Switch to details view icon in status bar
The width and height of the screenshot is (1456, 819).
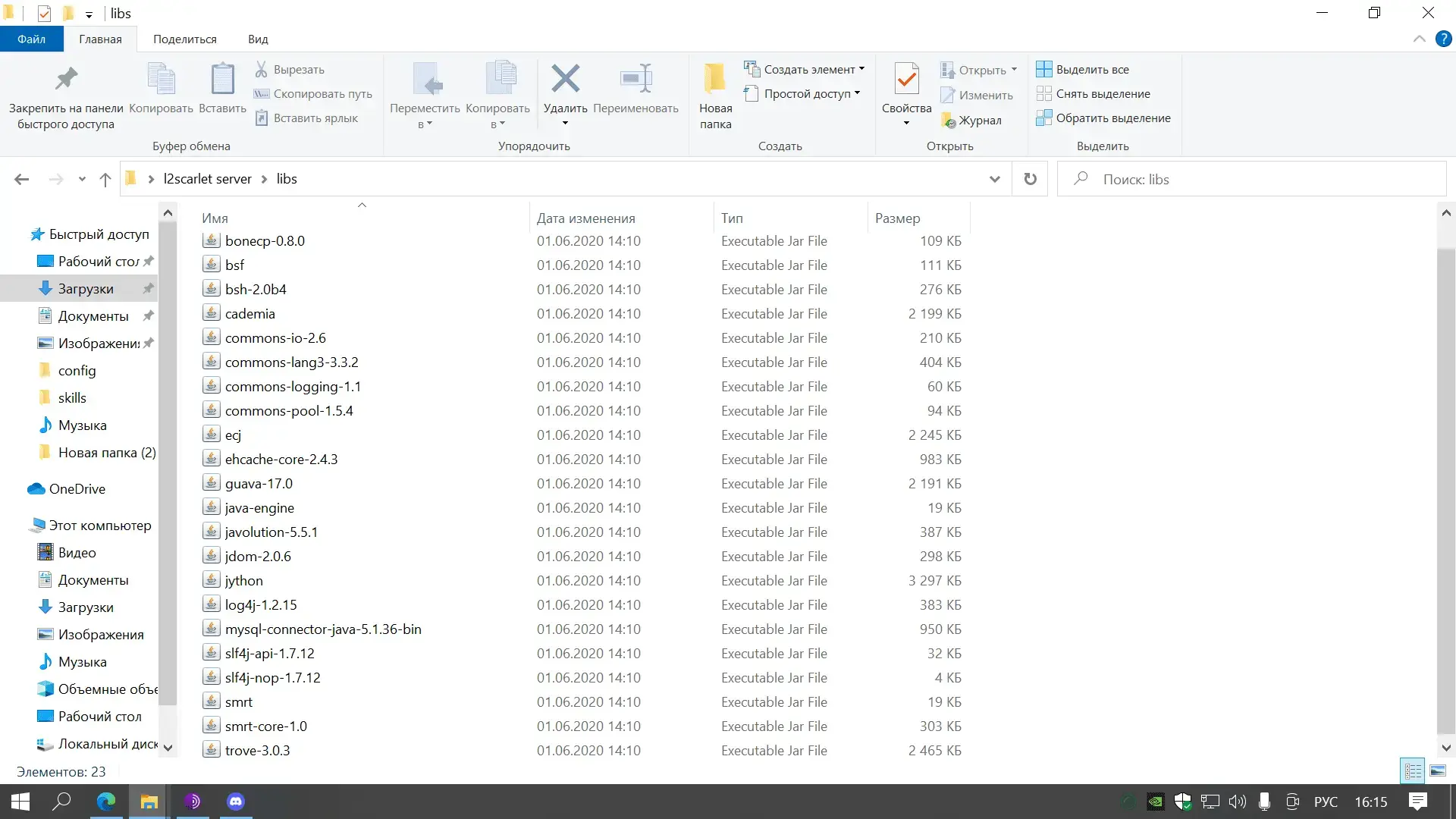[1413, 771]
